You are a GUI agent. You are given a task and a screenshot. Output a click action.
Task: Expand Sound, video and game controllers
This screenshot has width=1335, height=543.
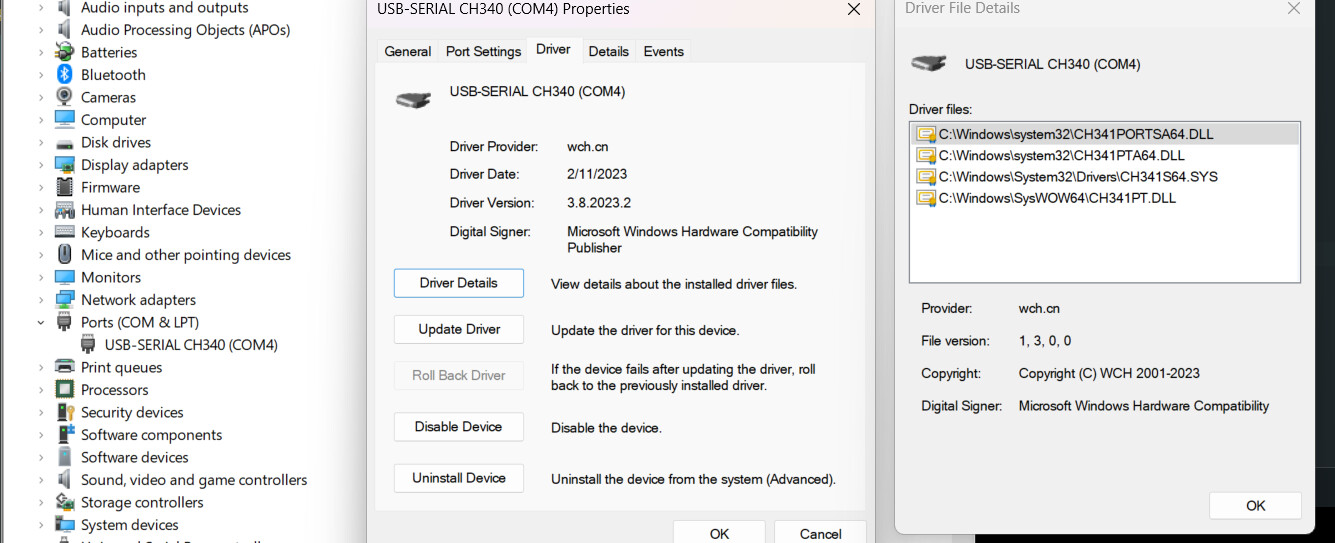pyautogui.click(x=41, y=480)
